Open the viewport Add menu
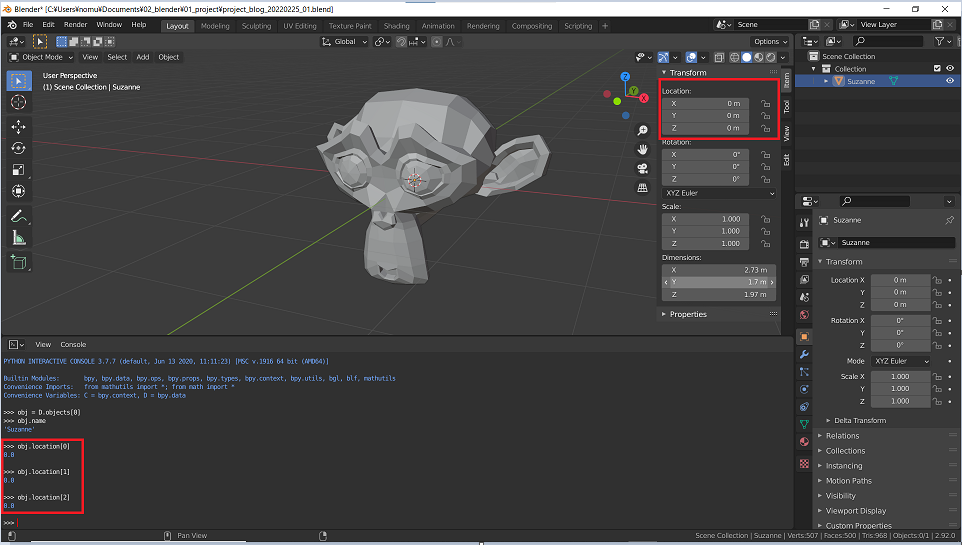The height and width of the screenshot is (545, 962). pyautogui.click(x=142, y=57)
